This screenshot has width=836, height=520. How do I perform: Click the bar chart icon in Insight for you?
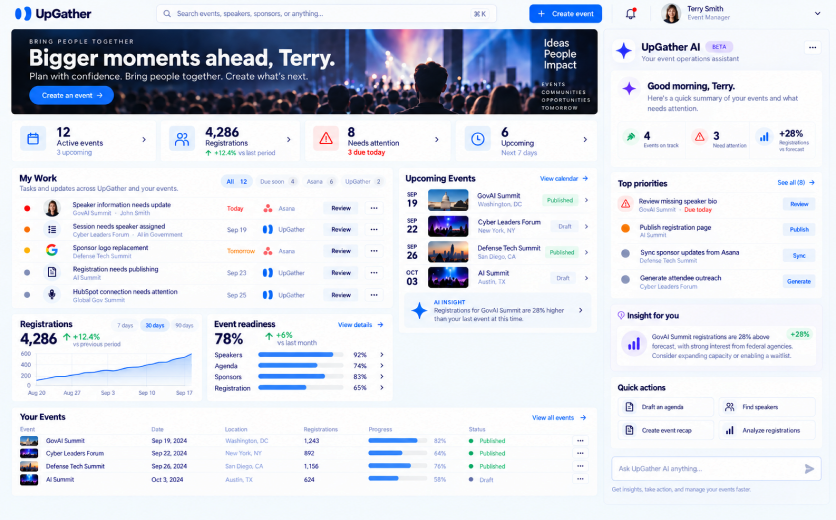point(634,344)
